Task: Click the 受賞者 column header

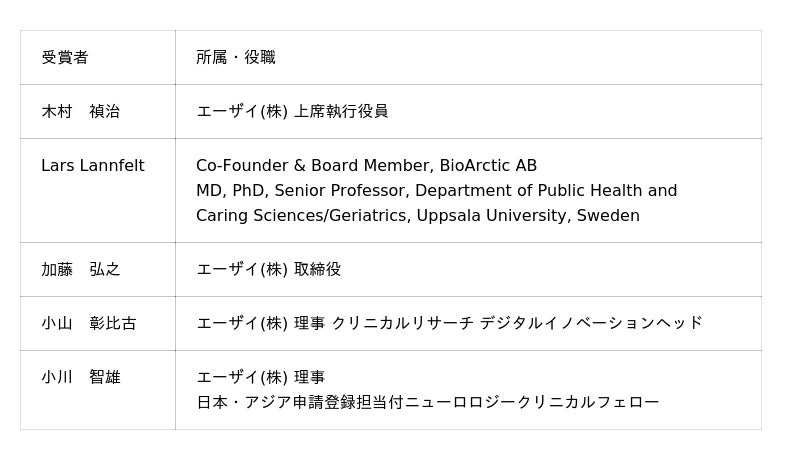Action: 65,58
